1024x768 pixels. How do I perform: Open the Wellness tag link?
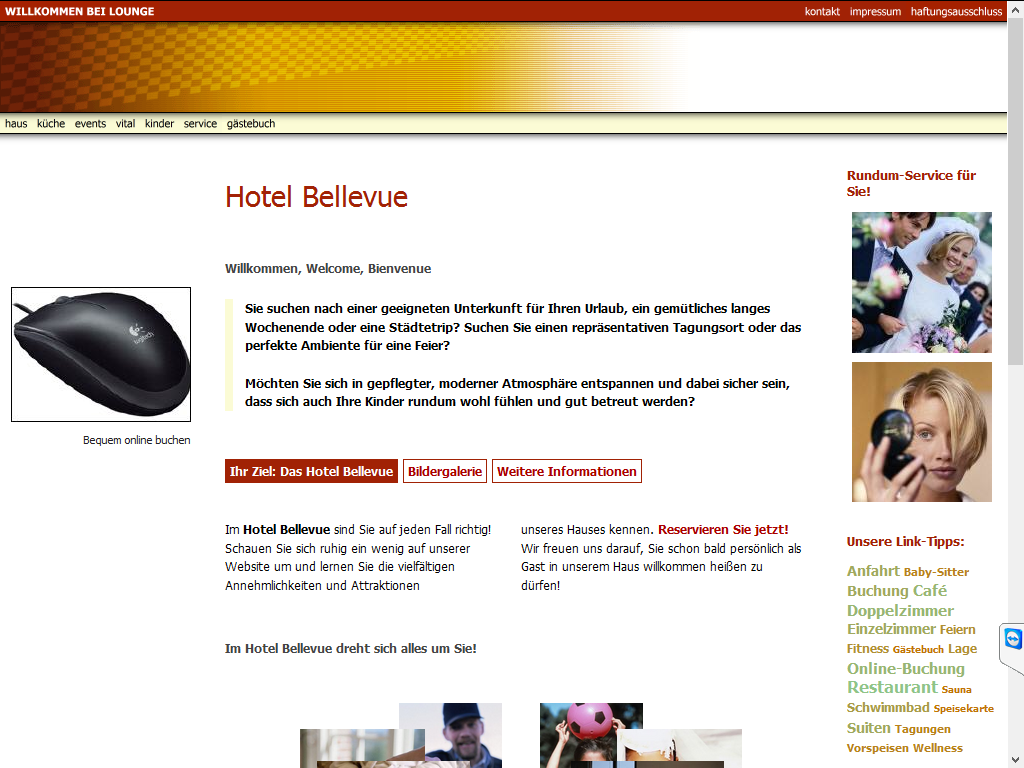(937, 748)
